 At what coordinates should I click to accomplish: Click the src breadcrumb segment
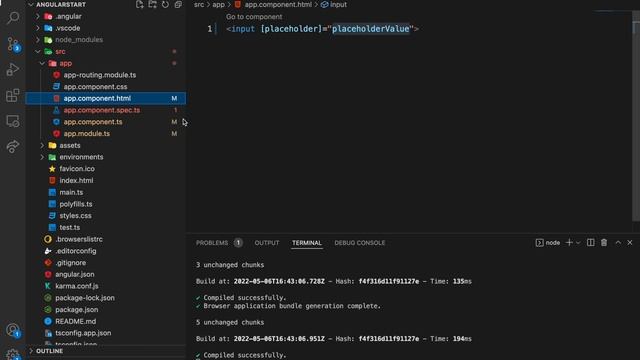tap(199, 4)
